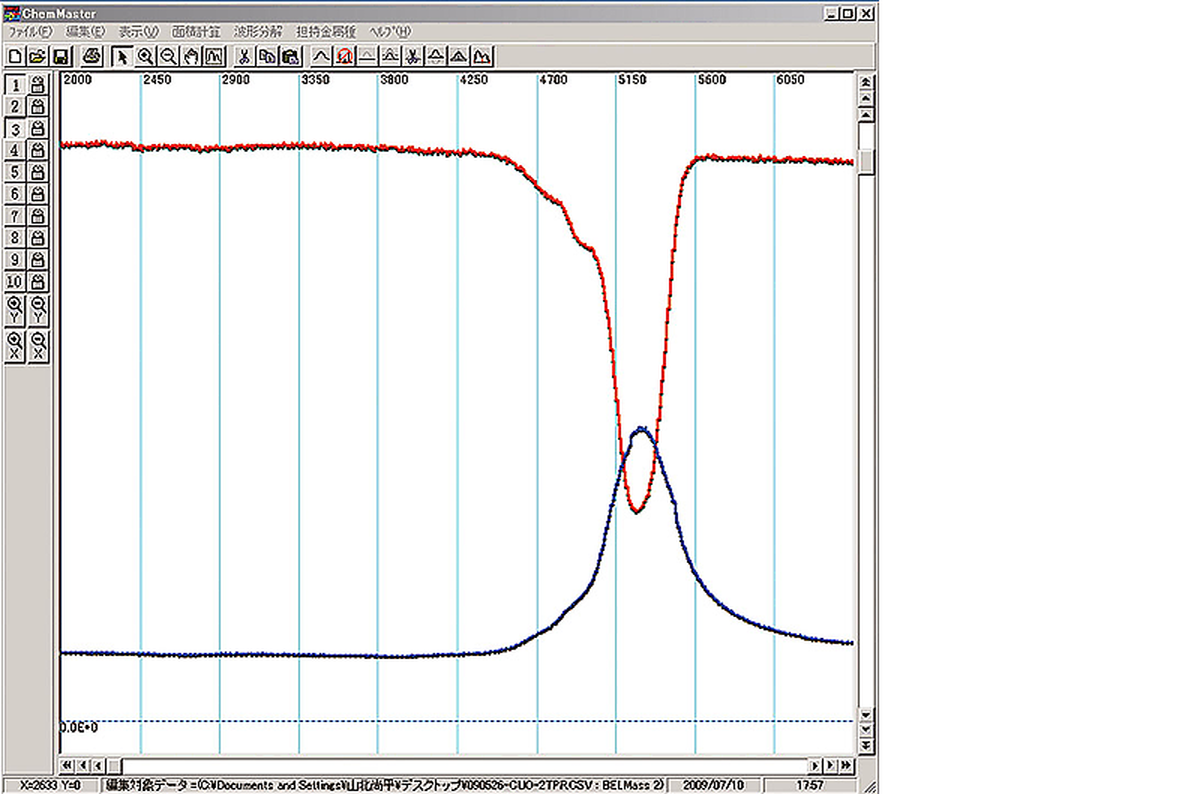This screenshot has width=1200, height=794.
Task: Select the single peak curve tool
Action: (321, 56)
